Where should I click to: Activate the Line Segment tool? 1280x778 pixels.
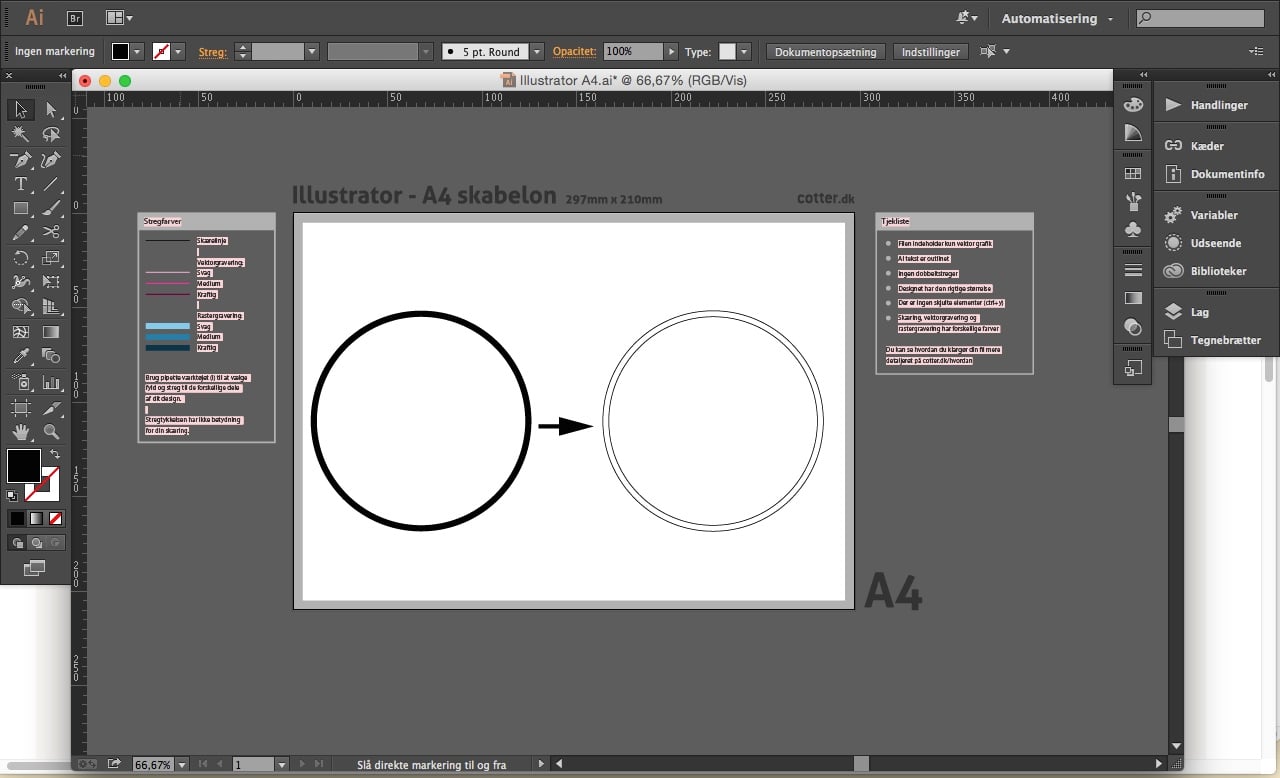[51, 184]
